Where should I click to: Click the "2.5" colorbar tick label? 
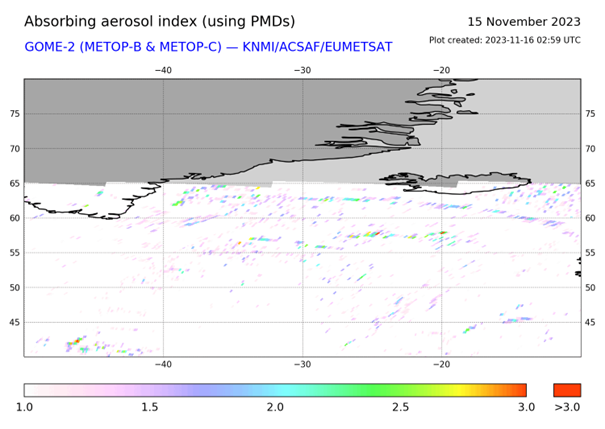point(400,408)
